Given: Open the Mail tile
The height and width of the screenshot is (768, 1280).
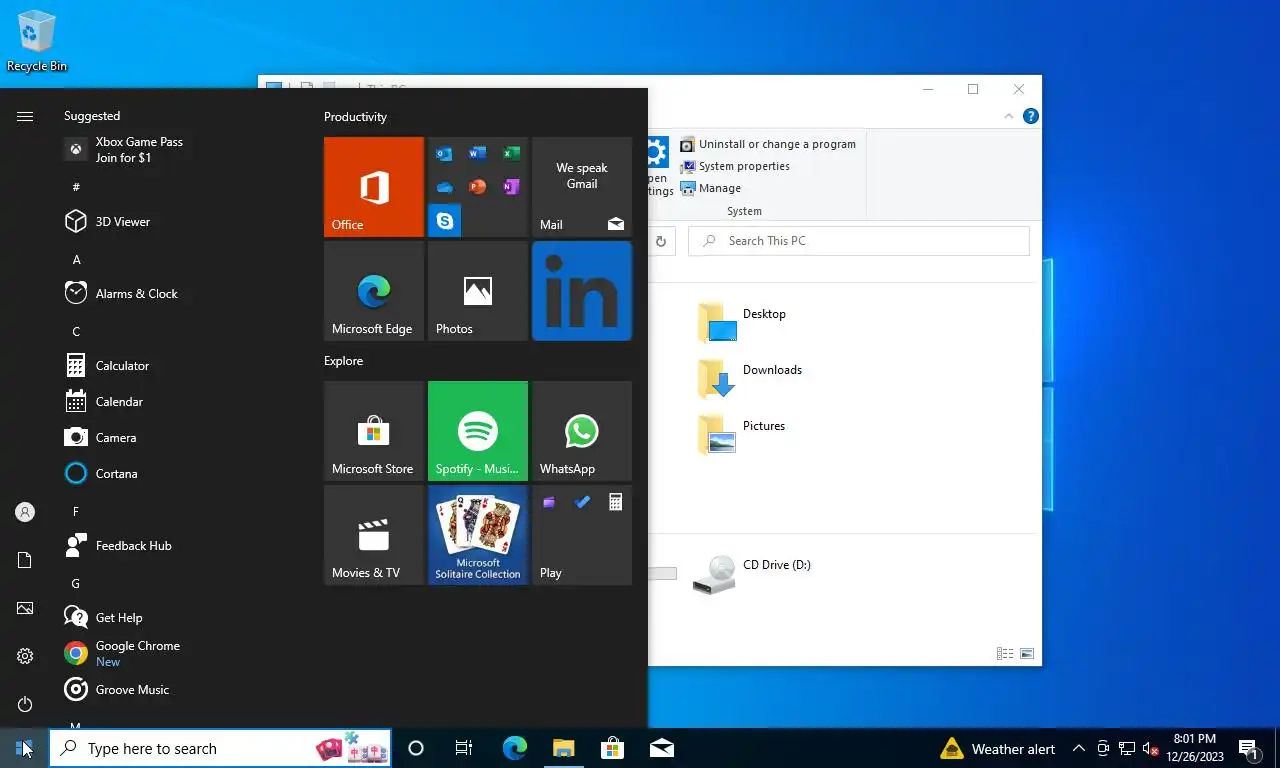Looking at the screenshot, I should click(x=582, y=187).
